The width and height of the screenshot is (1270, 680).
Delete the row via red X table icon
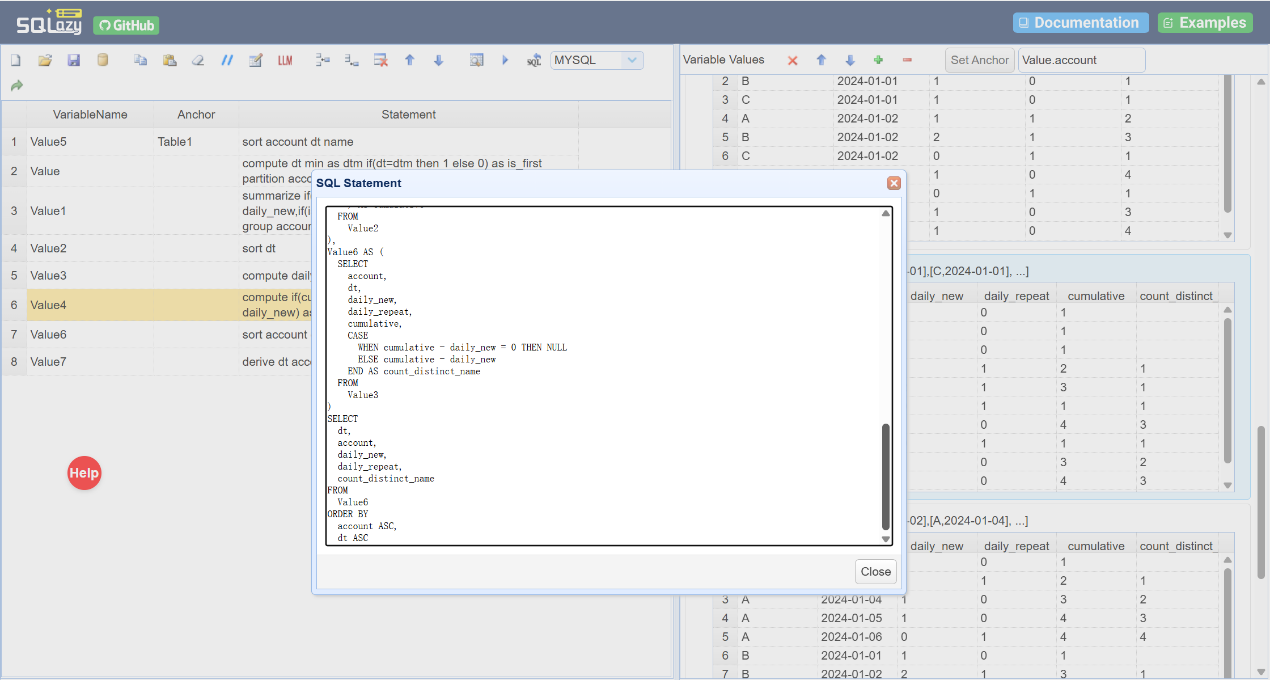380,60
